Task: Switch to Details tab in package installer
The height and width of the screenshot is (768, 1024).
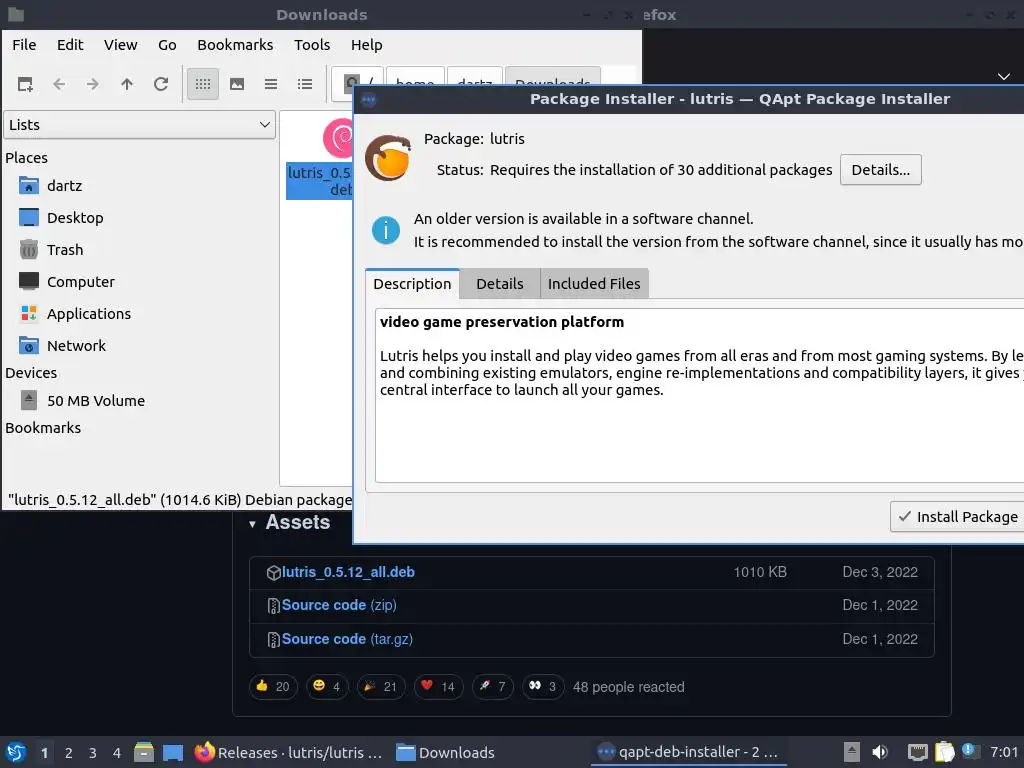Action: (x=500, y=284)
